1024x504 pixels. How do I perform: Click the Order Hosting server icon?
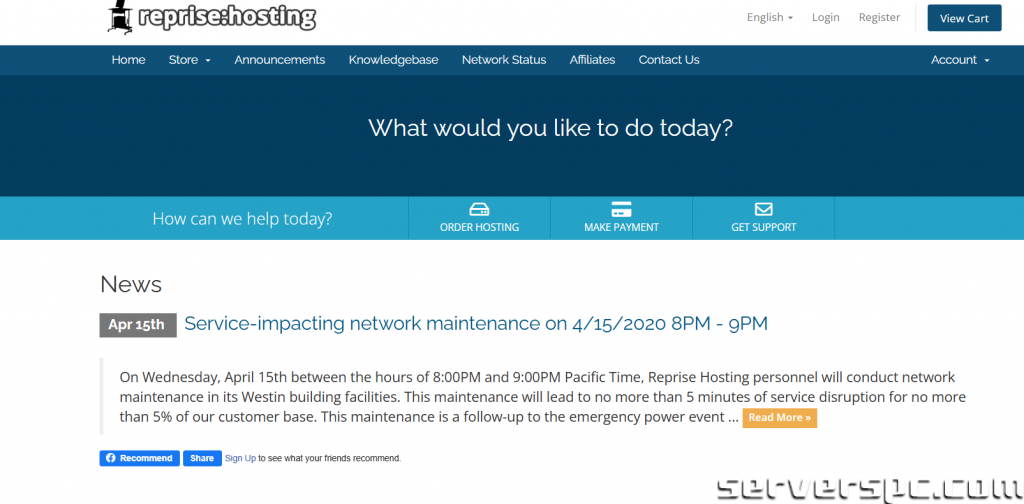479,210
